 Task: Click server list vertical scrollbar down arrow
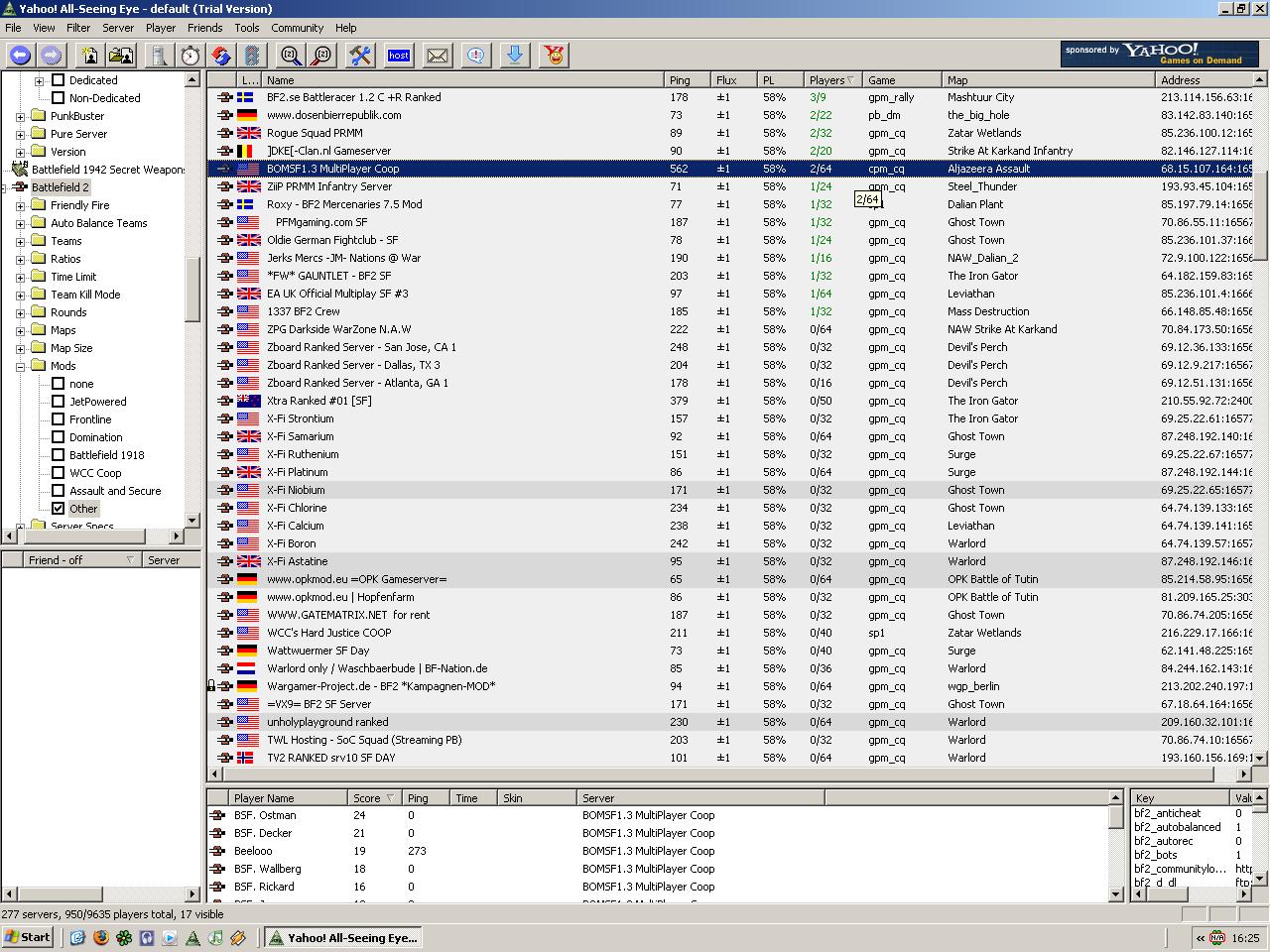[x=1260, y=758]
